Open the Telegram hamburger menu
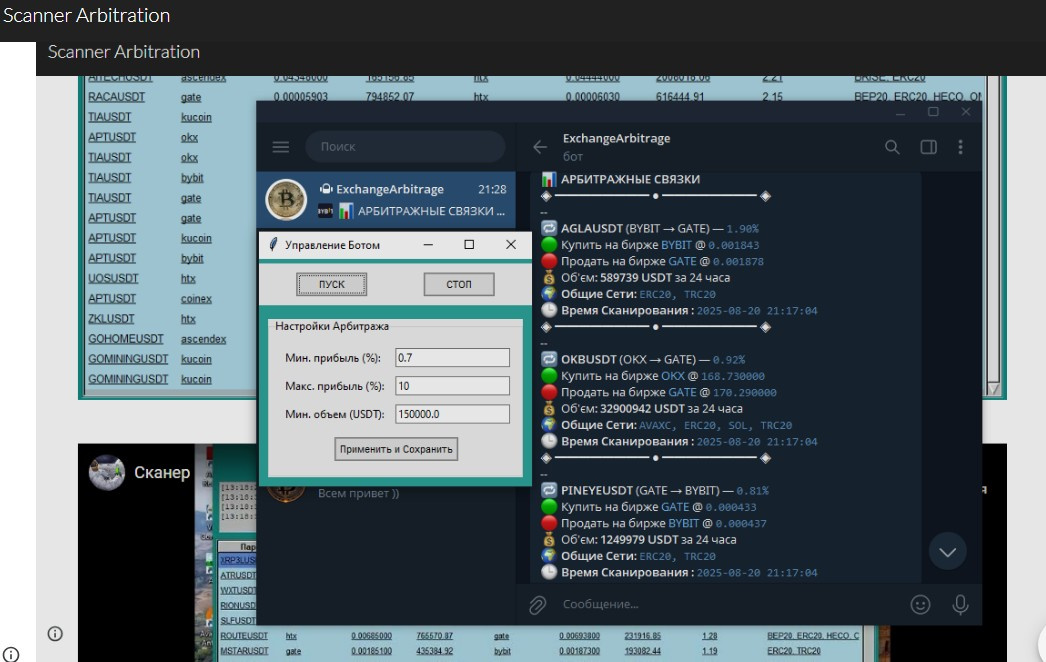The width and height of the screenshot is (1046, 662). (x=281, y=147)
